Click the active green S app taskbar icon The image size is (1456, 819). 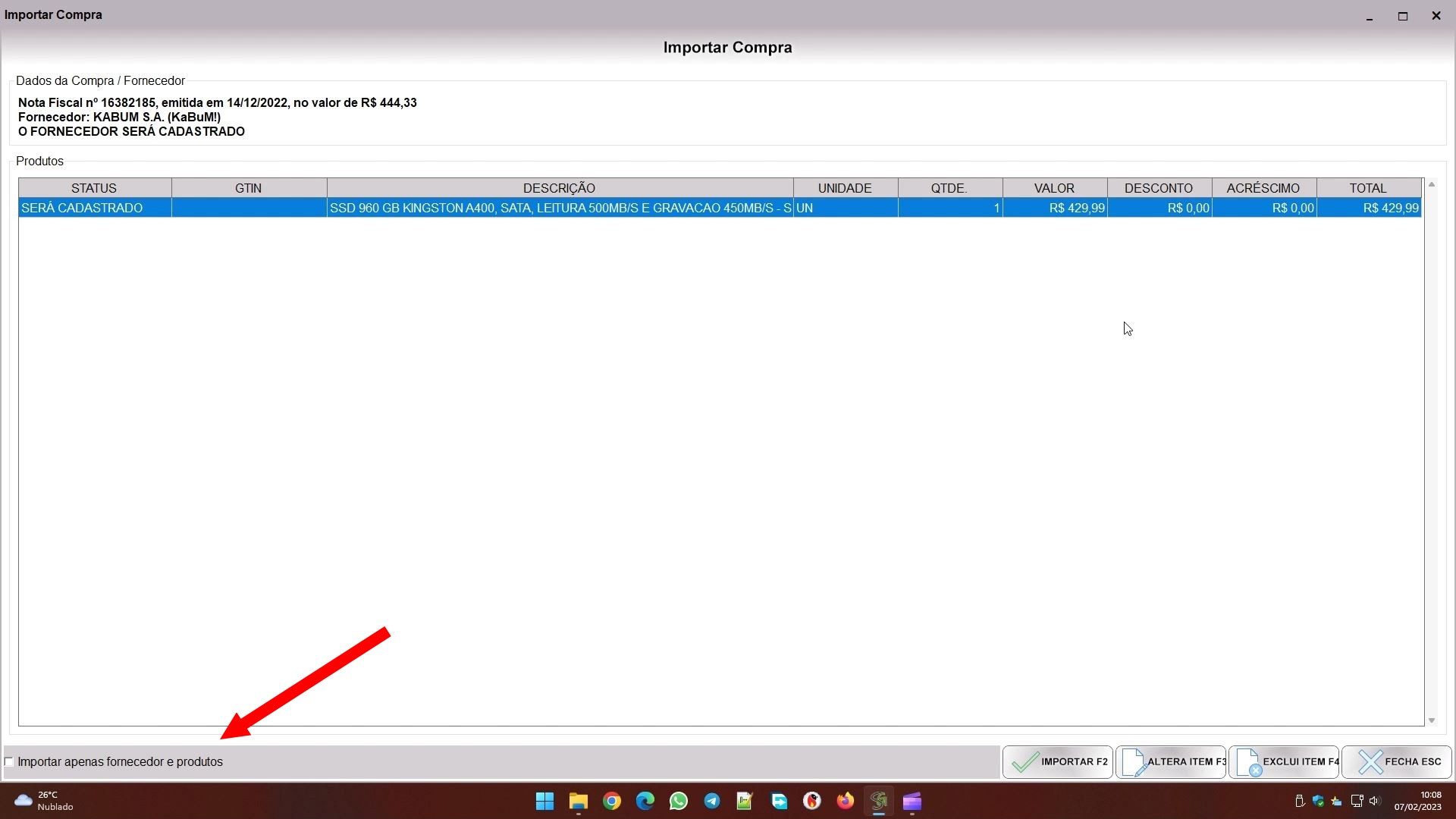[879, 802]
